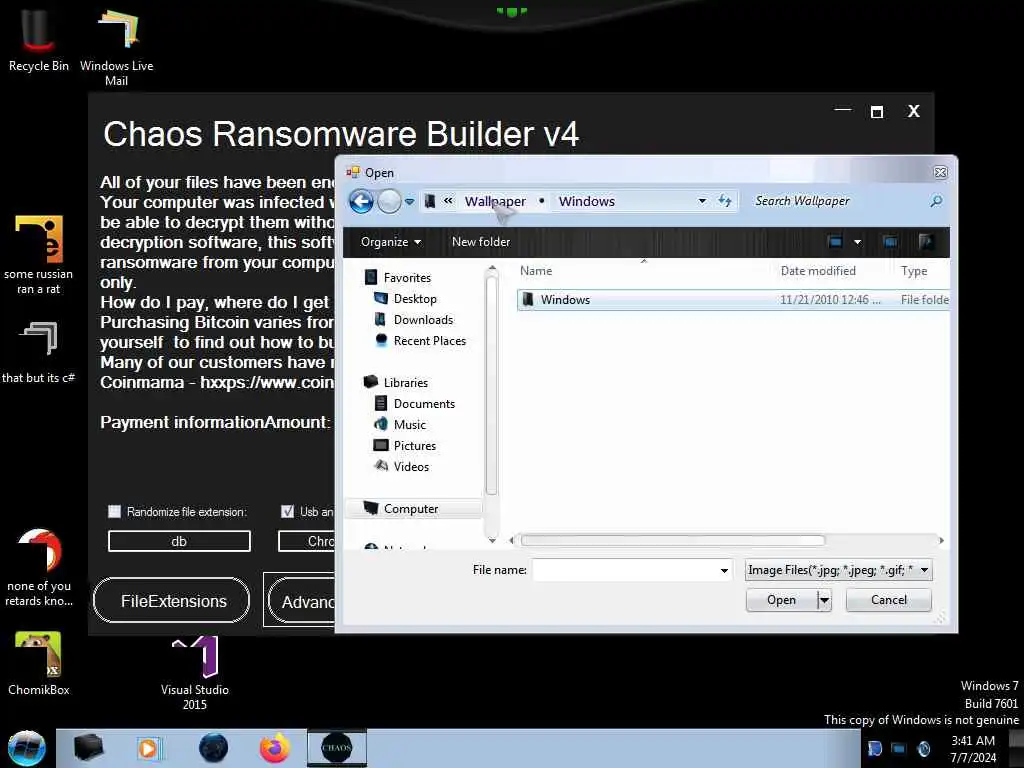Click the CHAOS taskbar app icon
This screenshot has height=768, width=1024.
tap(336, 748)
